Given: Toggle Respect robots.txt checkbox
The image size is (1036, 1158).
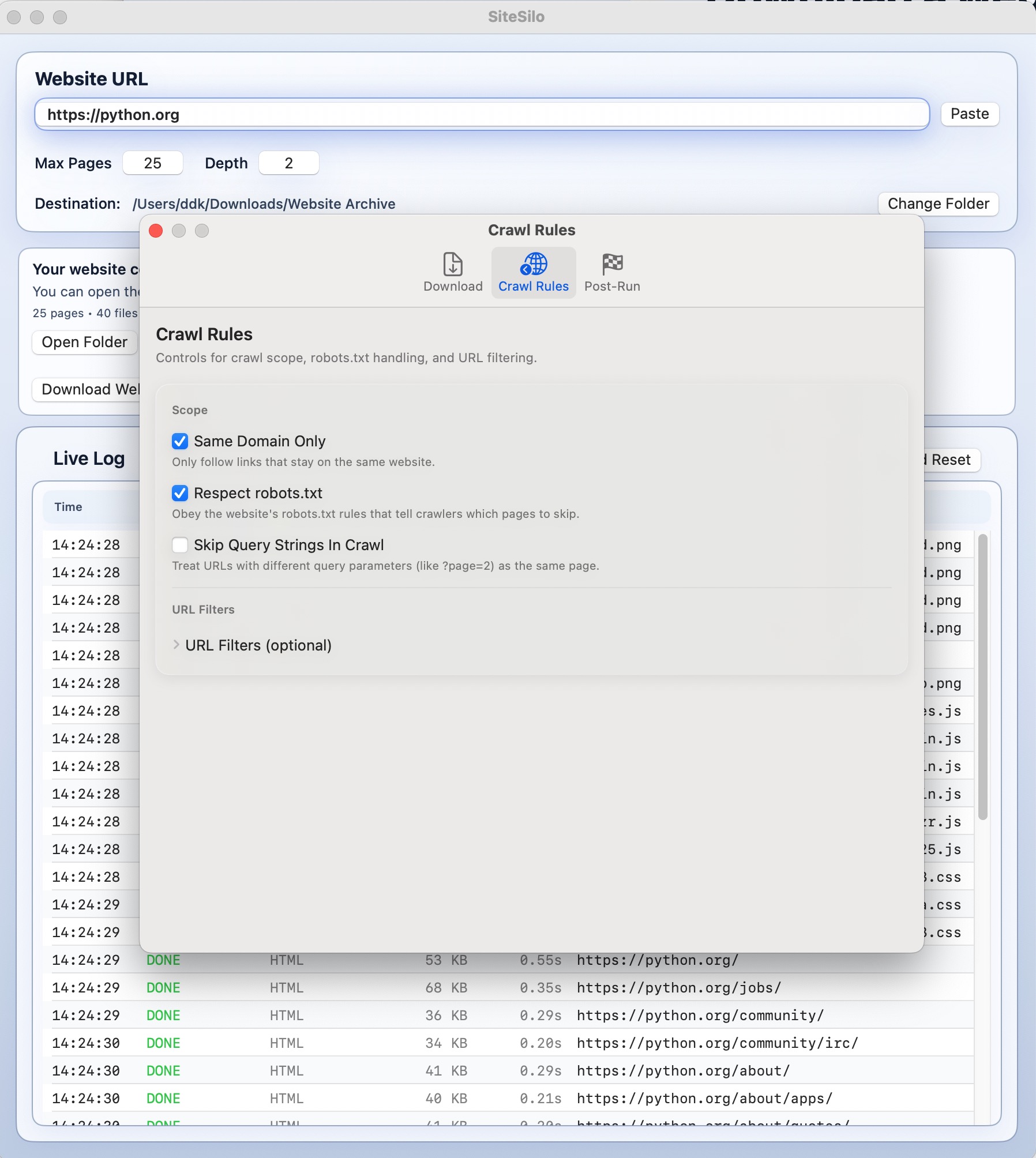Looking at the screenshot, I should coord(180,493).
